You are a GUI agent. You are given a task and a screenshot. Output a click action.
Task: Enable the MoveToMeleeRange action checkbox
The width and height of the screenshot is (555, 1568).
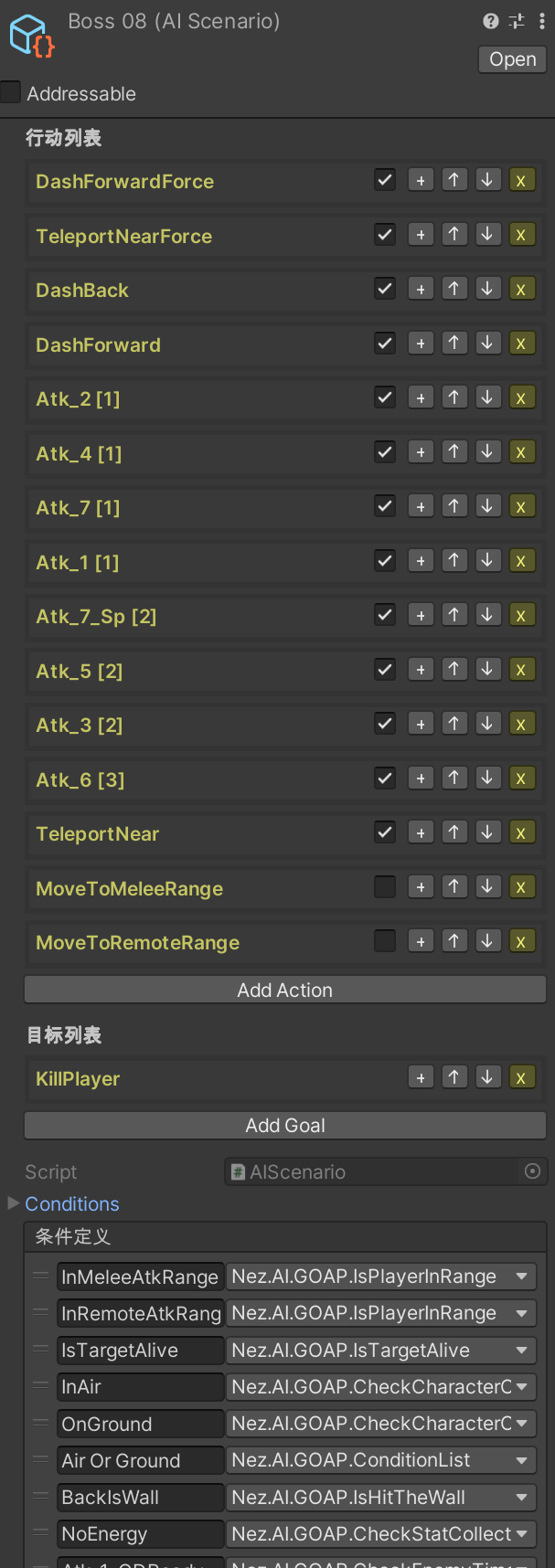(x=385, y=887)
